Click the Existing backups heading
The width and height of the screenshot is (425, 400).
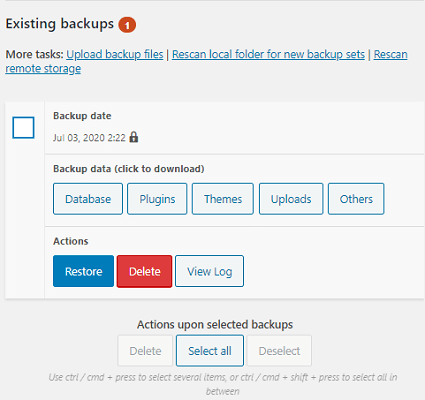click(60, 24)
